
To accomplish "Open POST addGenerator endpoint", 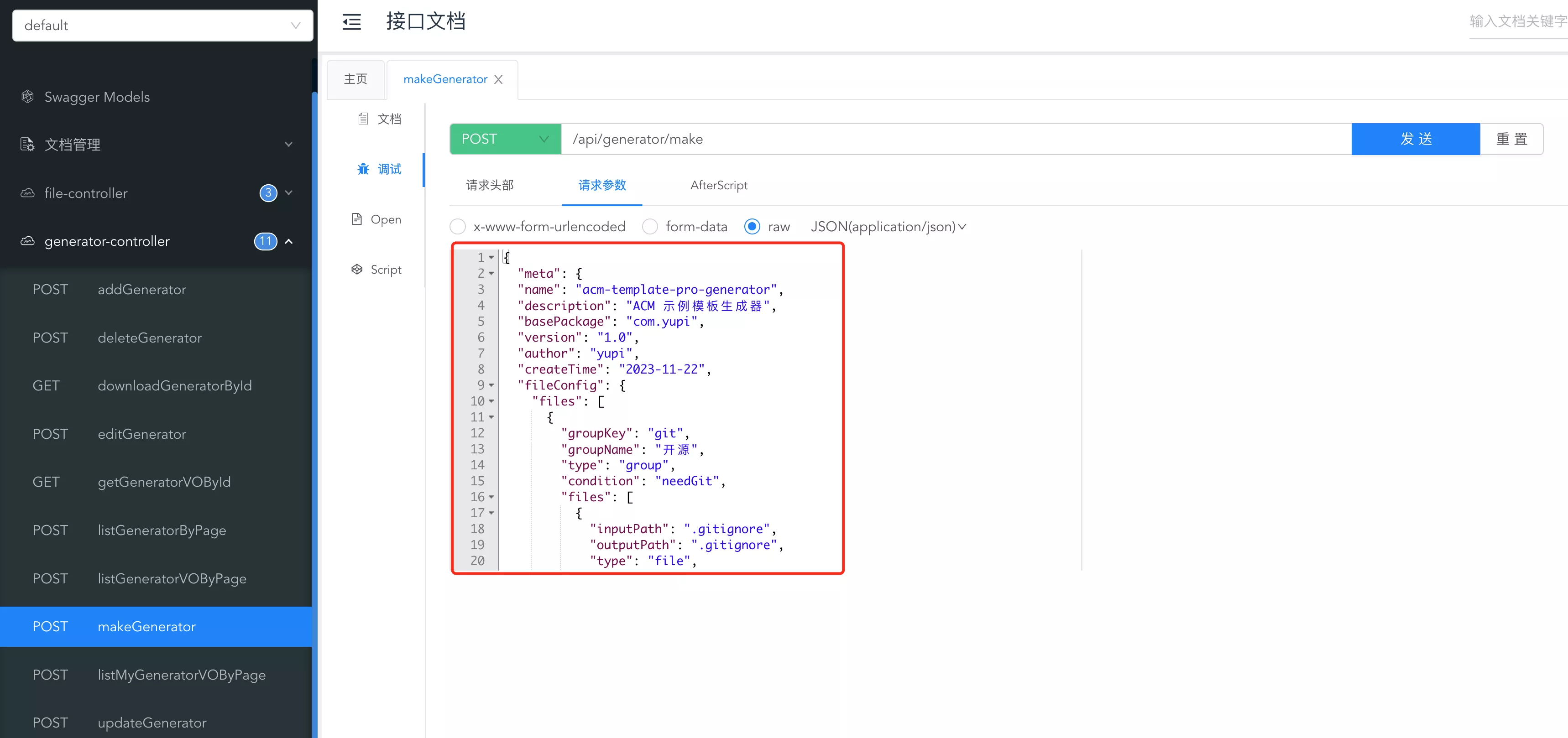I will (x=156, y=289).
